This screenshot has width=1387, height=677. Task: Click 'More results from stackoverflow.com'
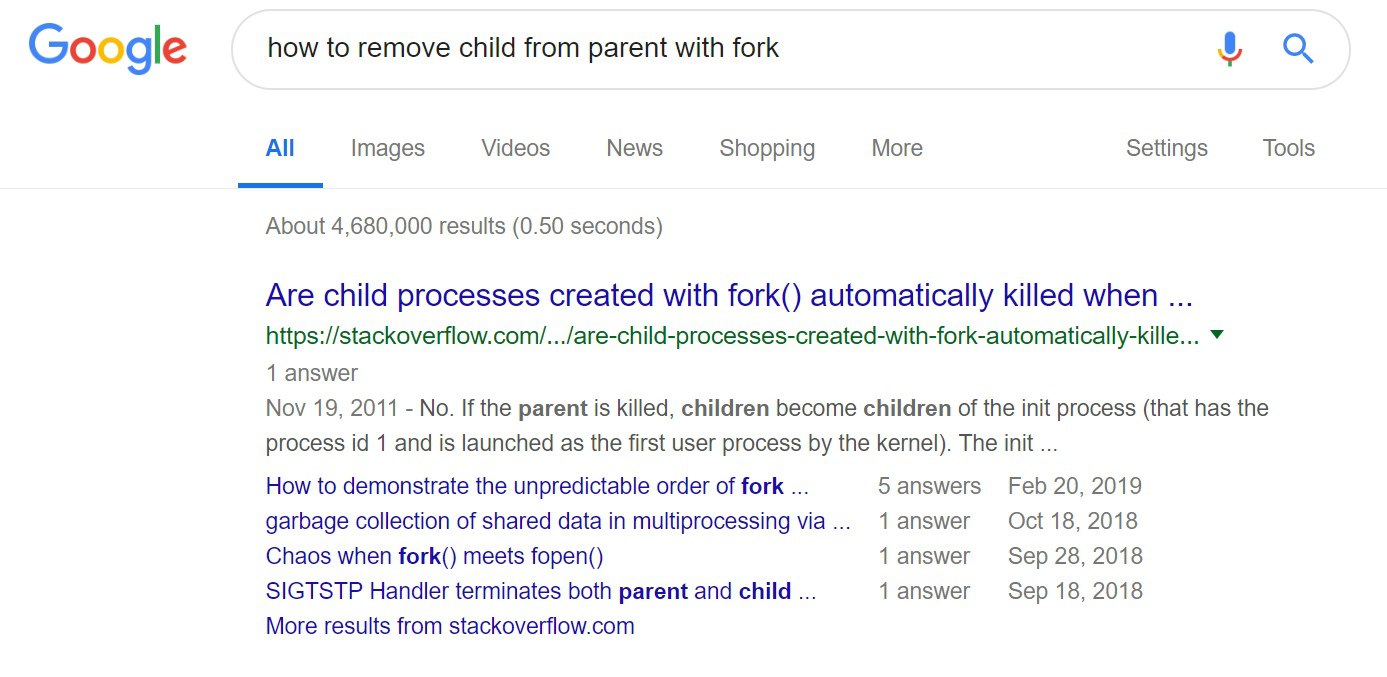[x=450, y=627]
